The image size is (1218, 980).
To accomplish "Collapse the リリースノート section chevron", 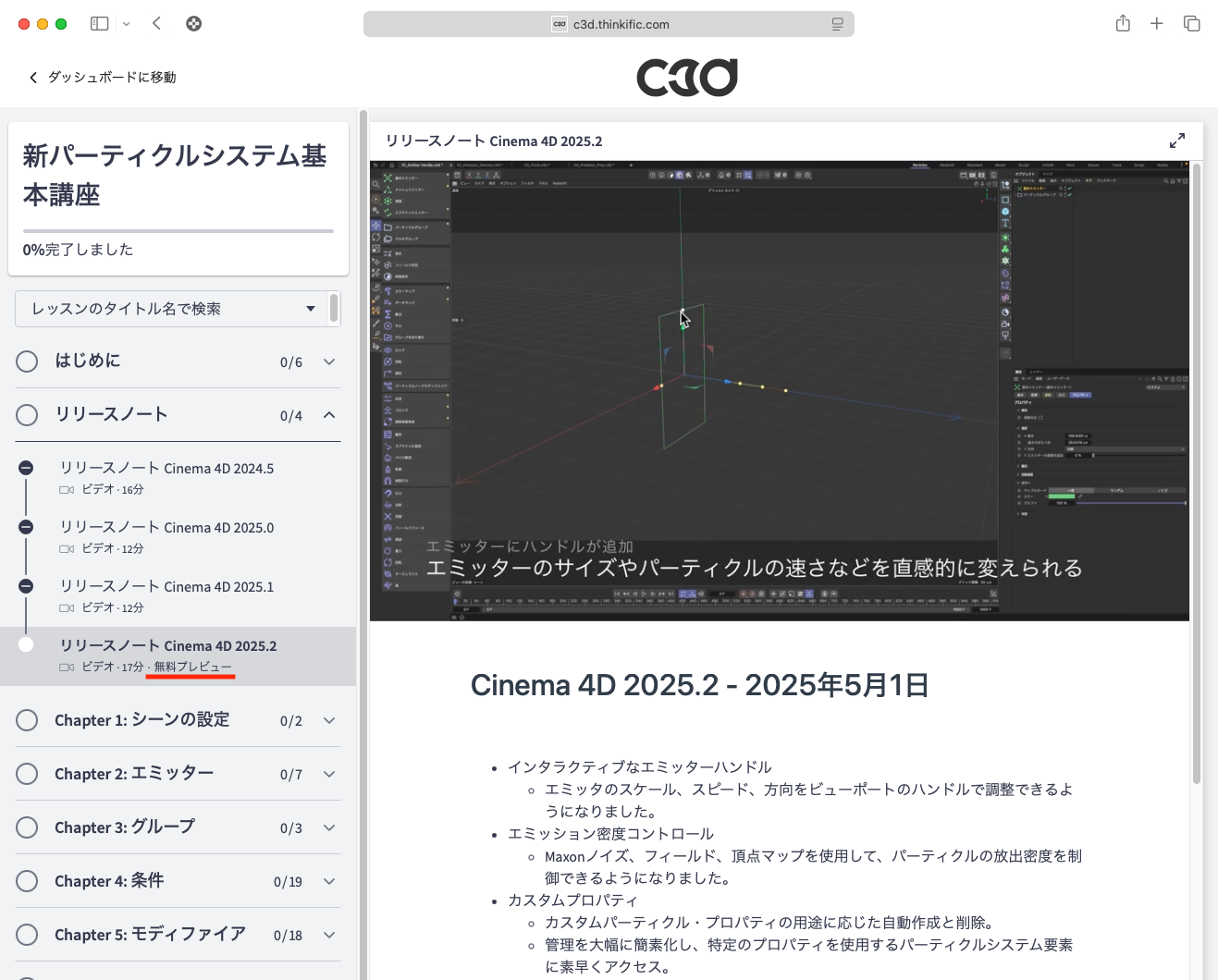I will point(329,415).
